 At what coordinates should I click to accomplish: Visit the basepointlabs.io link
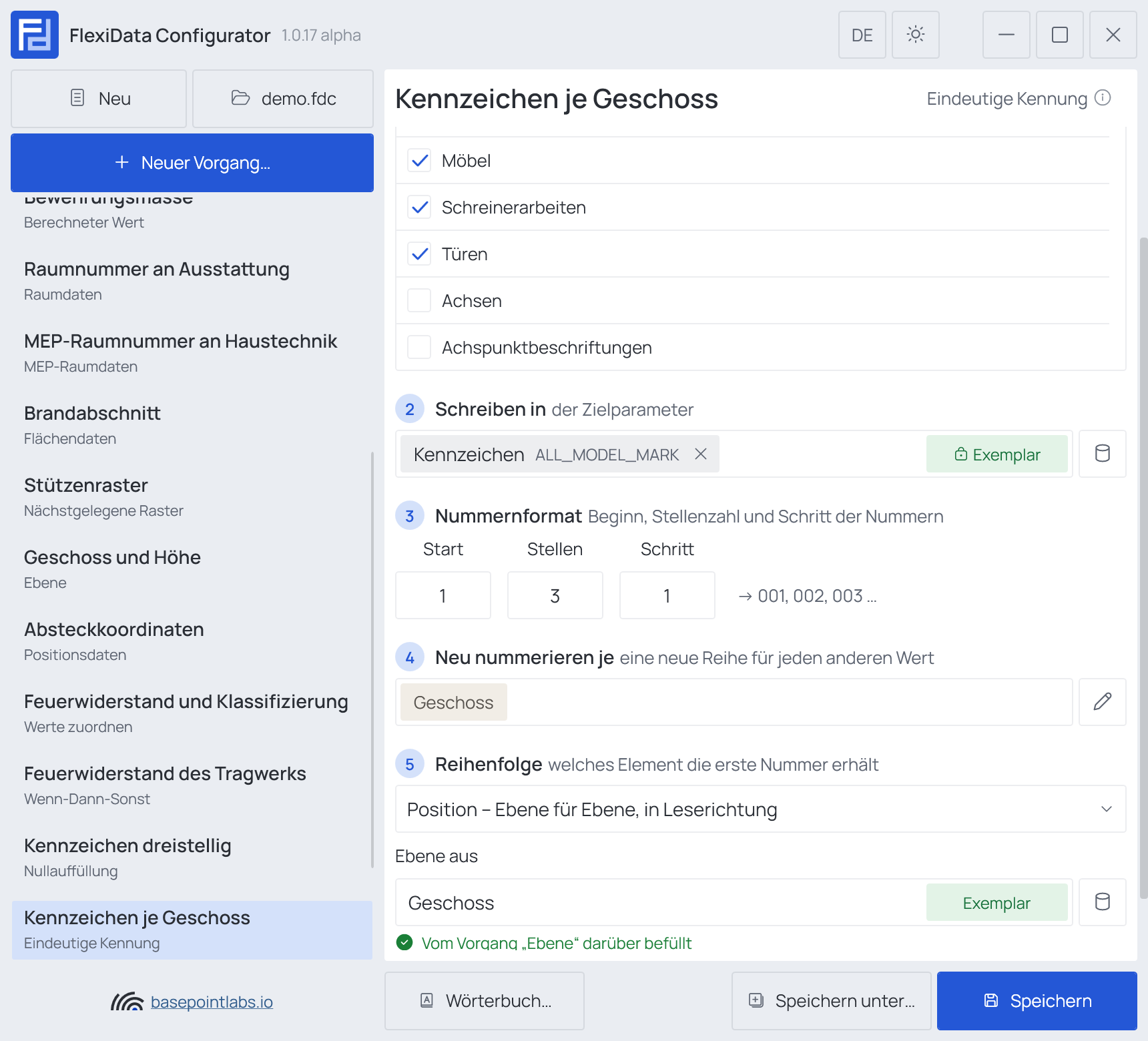212,1002
